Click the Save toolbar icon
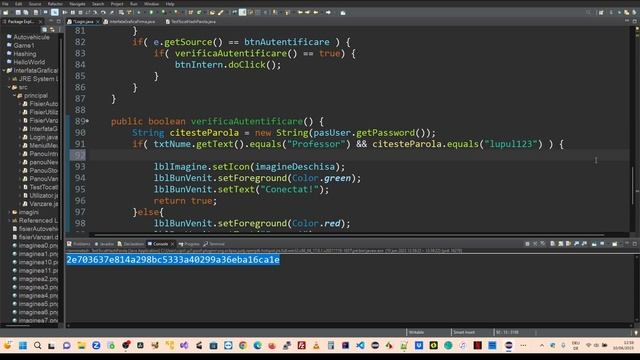Screen dimensions: 640x360 click(x=18, y=13)
